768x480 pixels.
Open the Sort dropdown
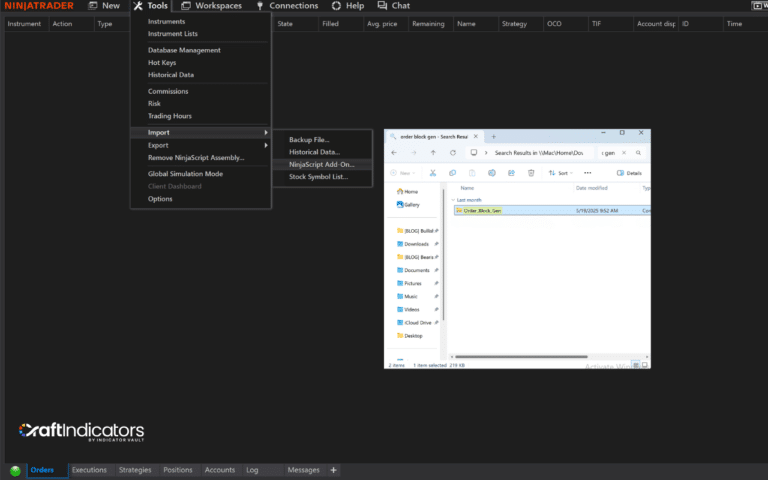(x=561, y=173)
